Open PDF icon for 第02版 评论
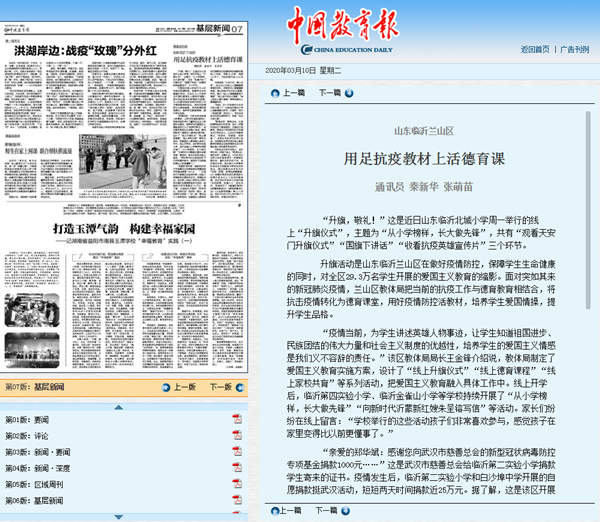Image resolution: width=600 pixels, height=522 pixels. pyautogui.click(x=237, y=435)
